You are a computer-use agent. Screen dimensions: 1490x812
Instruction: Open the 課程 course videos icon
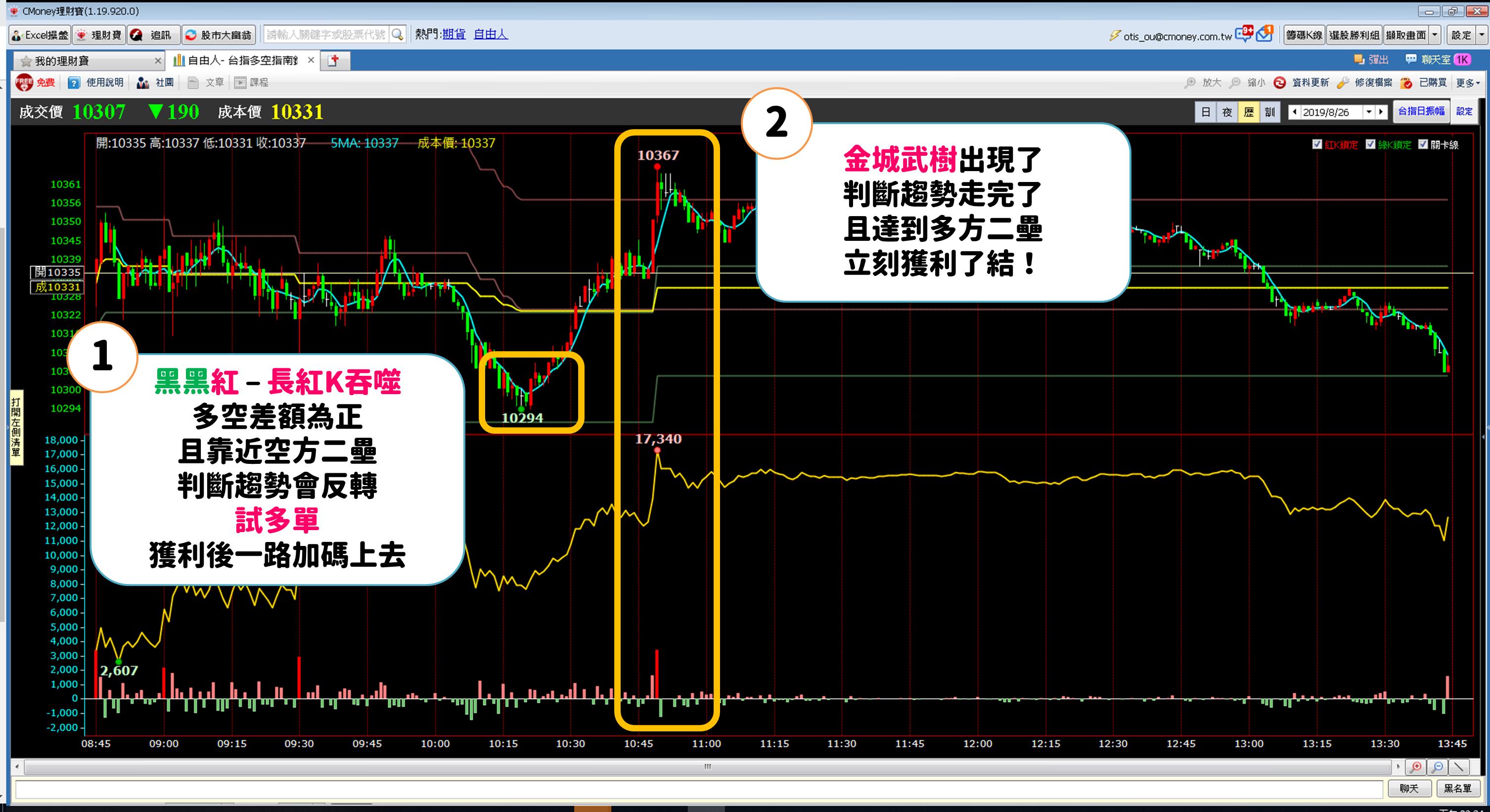(251, 82)
